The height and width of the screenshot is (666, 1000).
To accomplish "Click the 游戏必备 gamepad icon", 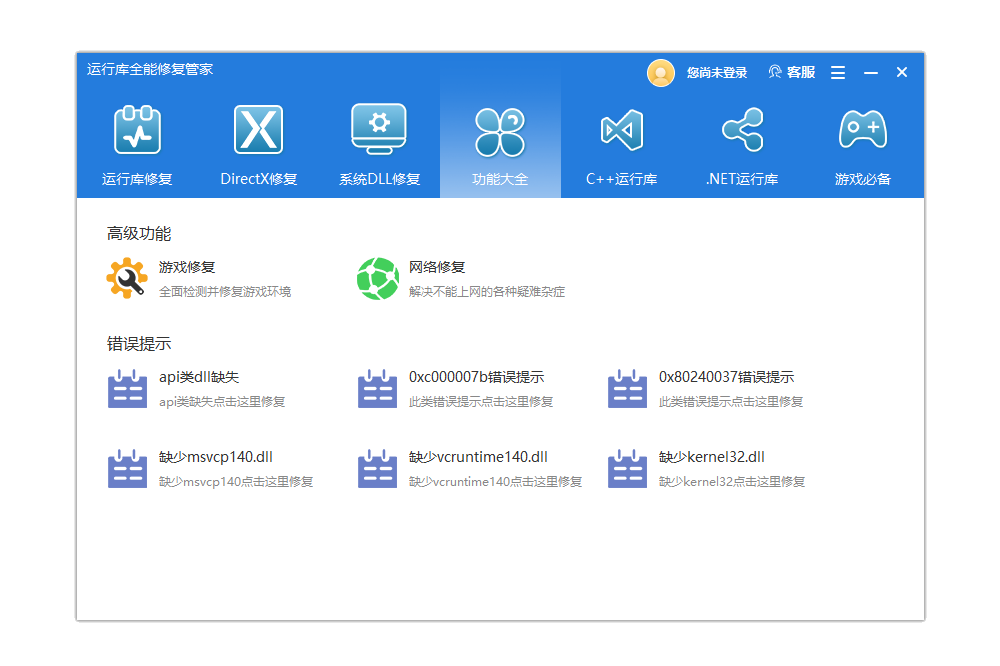I will (x=863, y=128).
